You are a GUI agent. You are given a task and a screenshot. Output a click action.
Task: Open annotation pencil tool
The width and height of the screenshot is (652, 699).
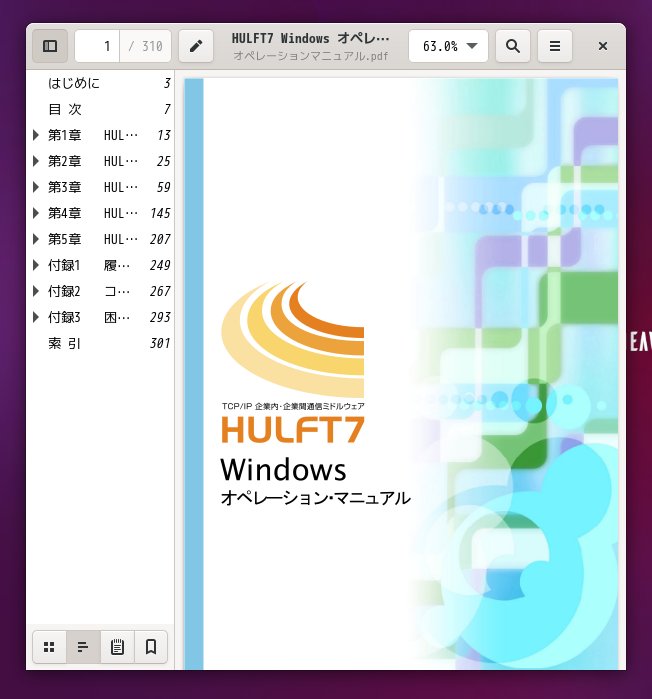(196, 46)
